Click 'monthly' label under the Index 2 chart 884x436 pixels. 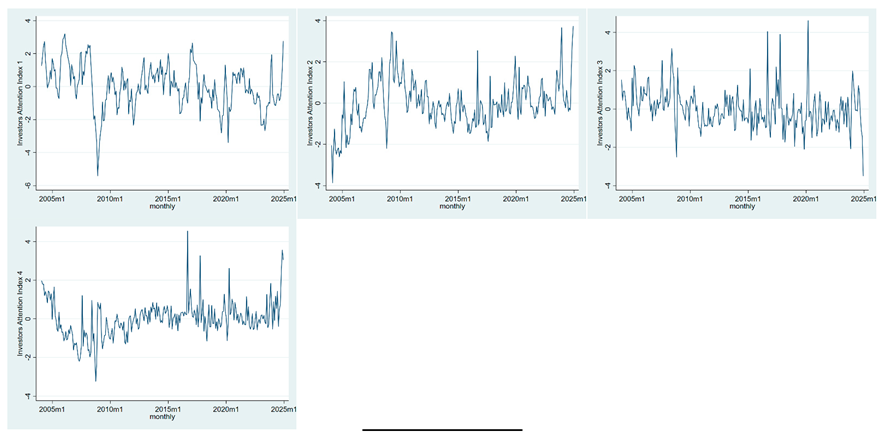(x=452, y=207)
